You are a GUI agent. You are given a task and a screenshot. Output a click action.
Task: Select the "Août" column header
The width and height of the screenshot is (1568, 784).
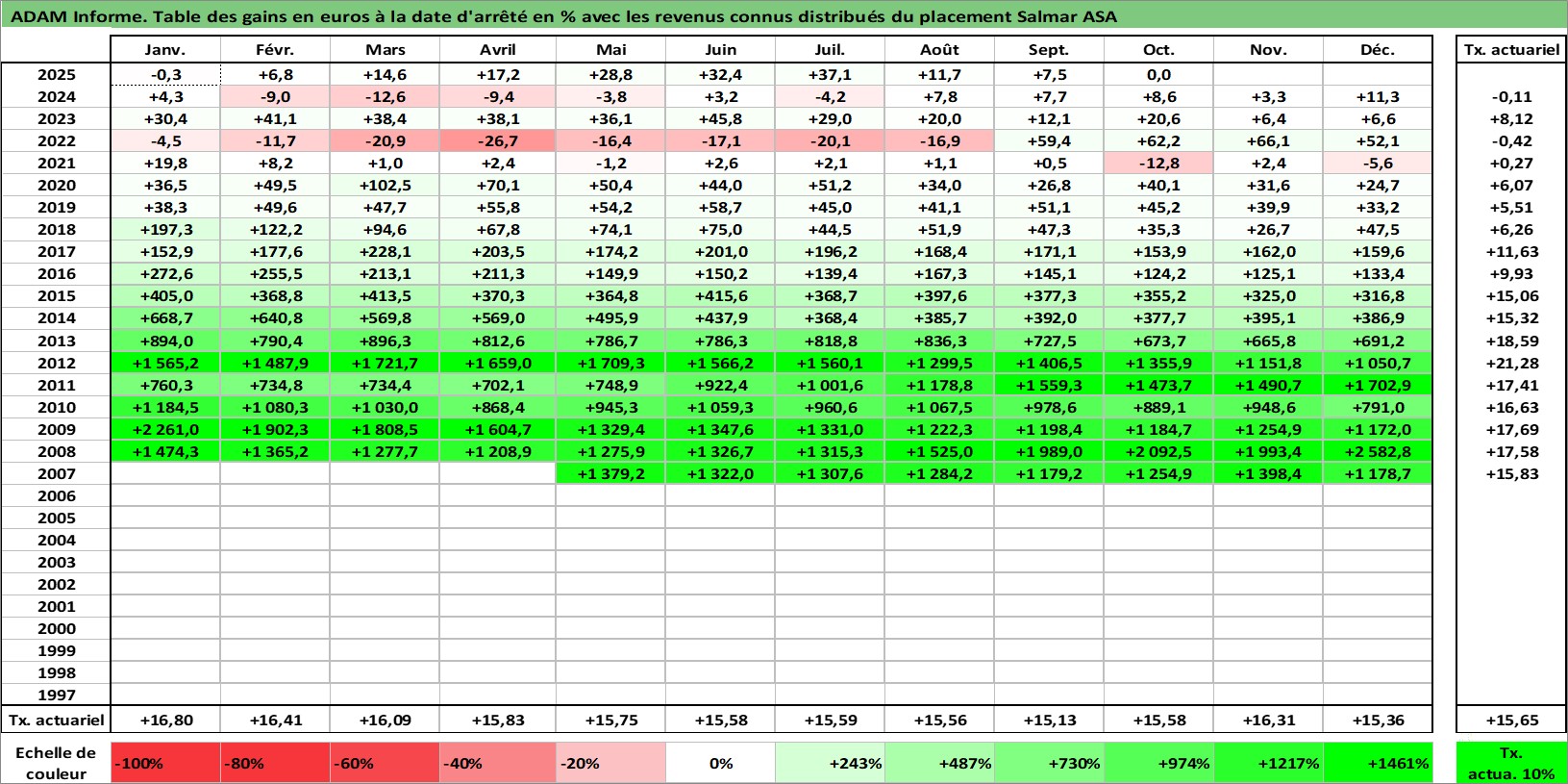[939, 50]
